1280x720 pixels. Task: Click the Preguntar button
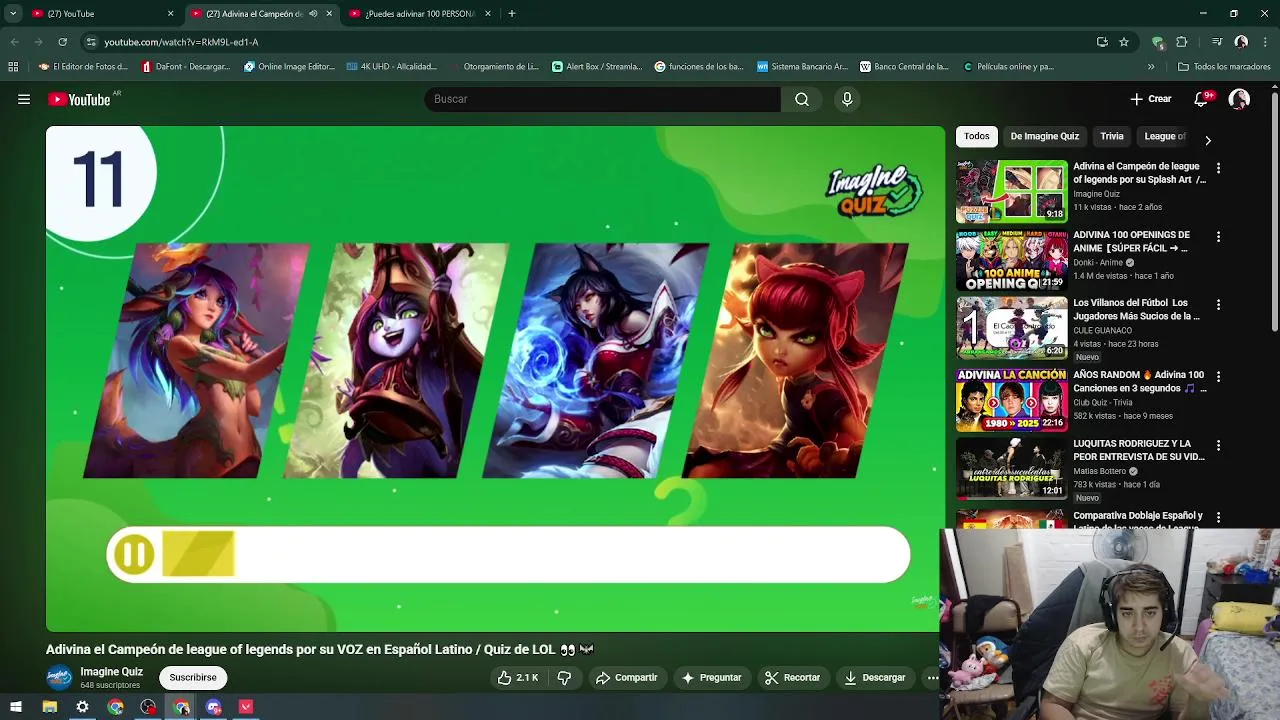(x=711, y=677)
